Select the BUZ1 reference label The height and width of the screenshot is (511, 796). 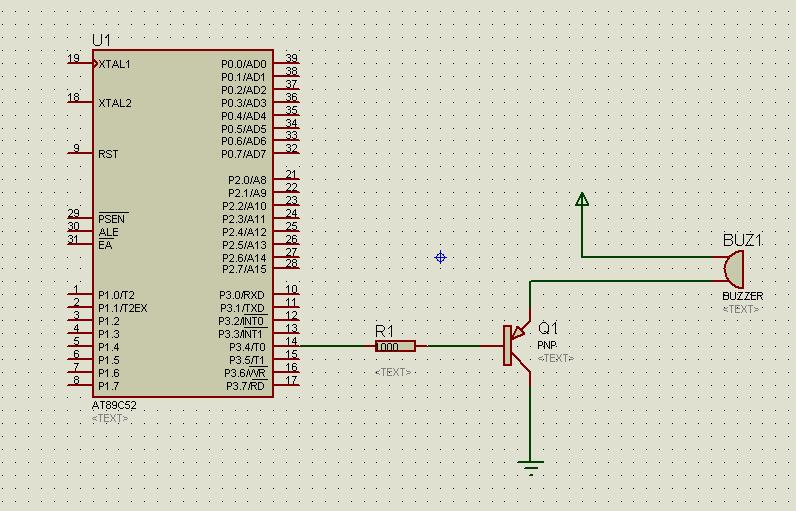click(x=742, y=241)
